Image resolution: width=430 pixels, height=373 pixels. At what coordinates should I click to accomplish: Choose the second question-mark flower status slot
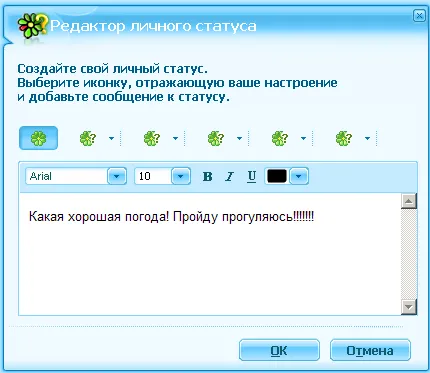click(152, 138)
